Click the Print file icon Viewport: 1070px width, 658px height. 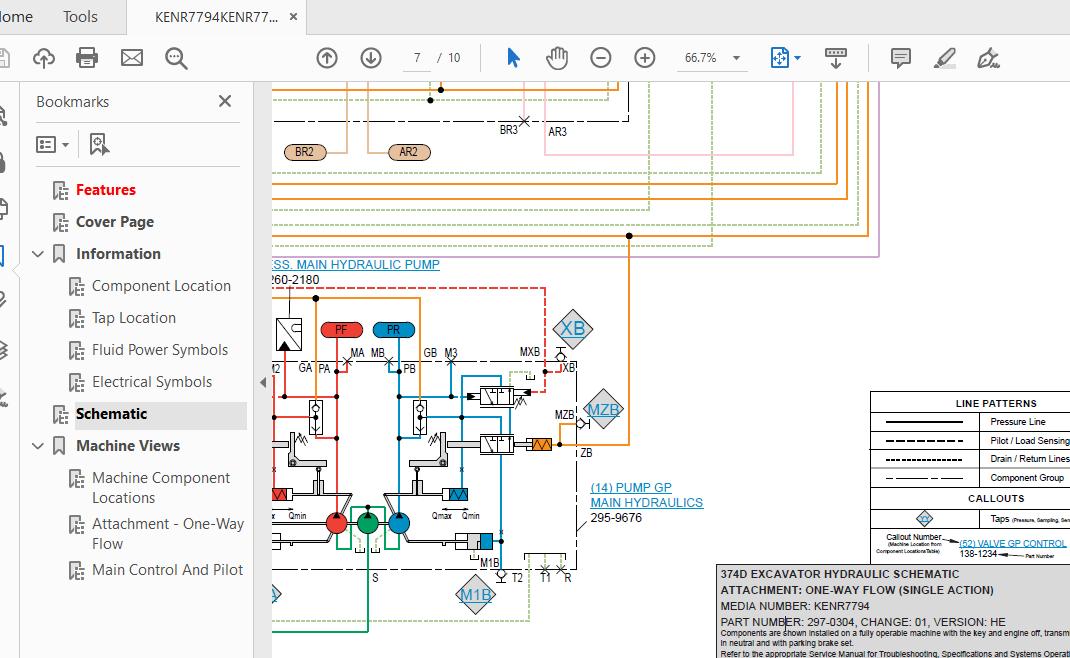(87, 58)
